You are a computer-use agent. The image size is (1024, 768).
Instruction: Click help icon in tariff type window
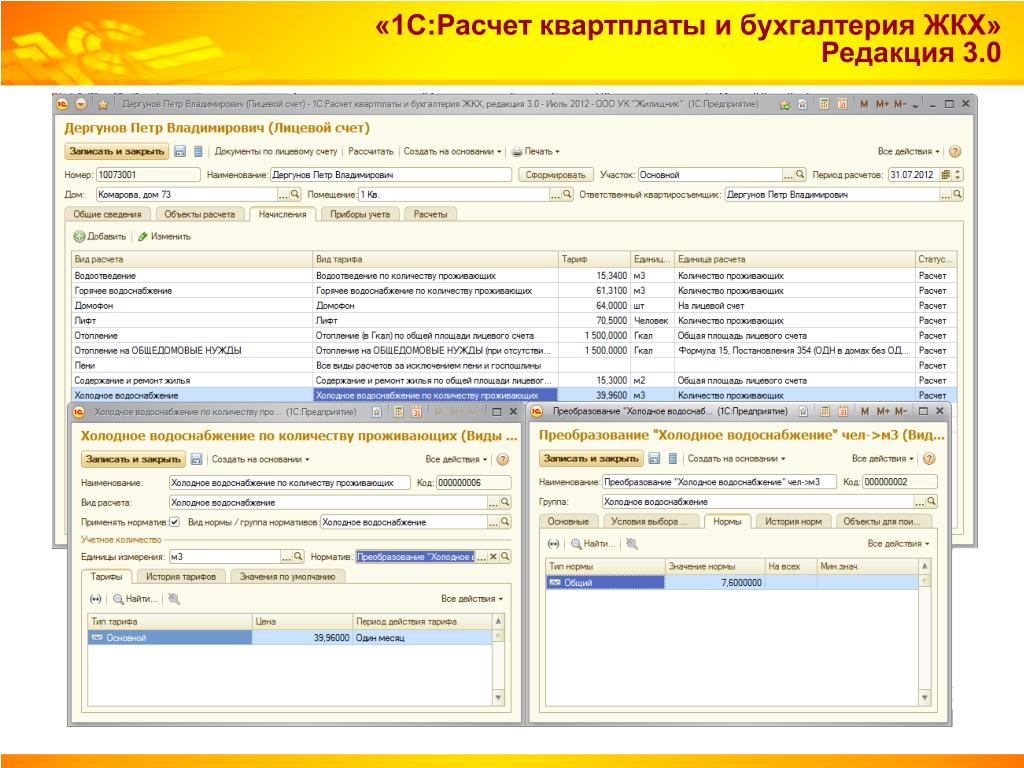(x=502, y=459)
